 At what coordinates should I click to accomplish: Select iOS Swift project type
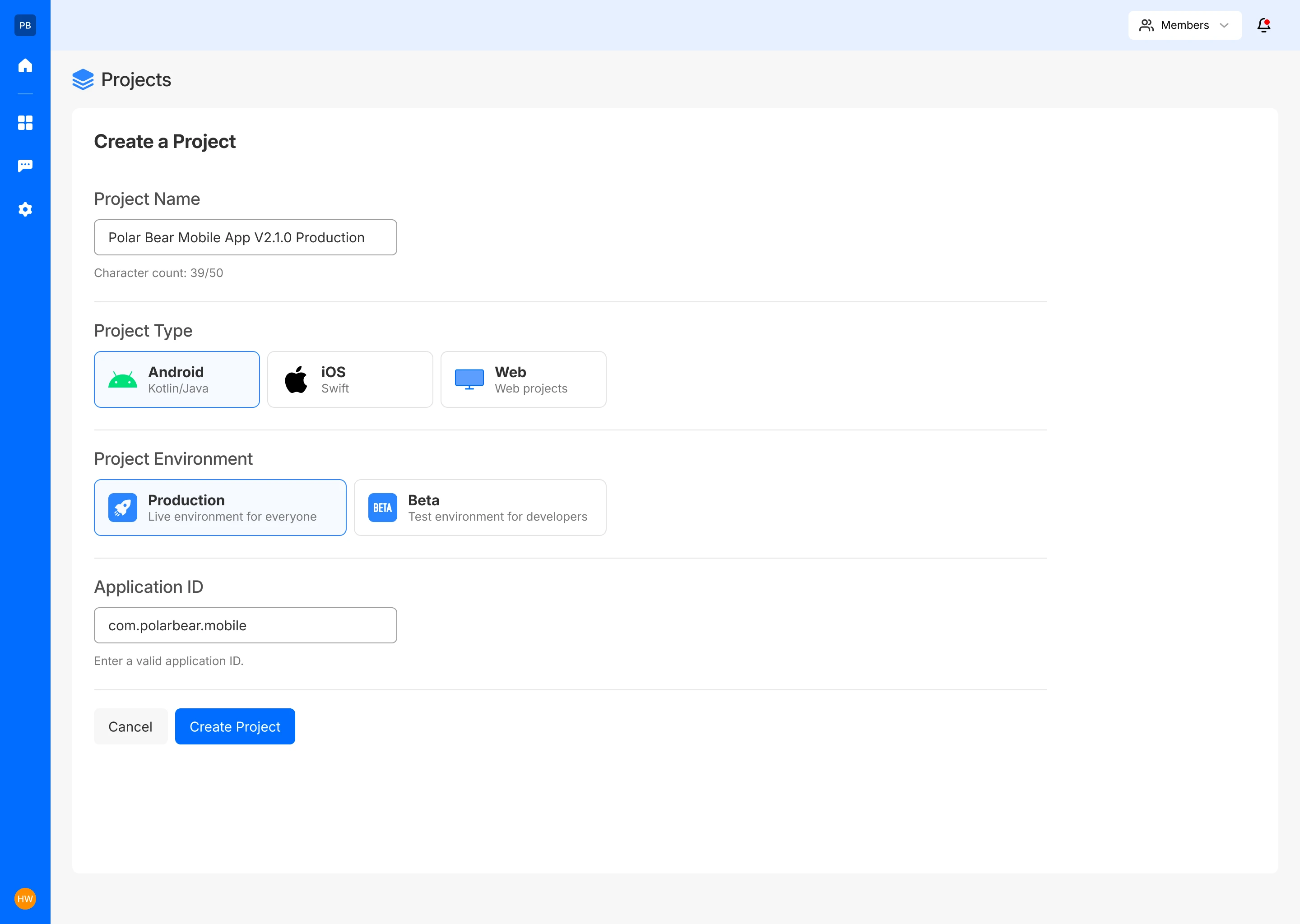click(x=350, y=379)
